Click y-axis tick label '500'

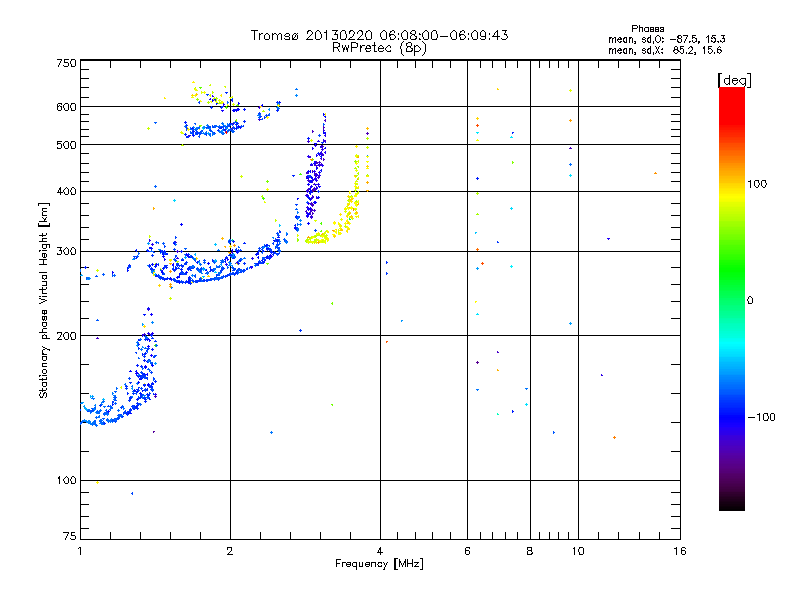66,145
